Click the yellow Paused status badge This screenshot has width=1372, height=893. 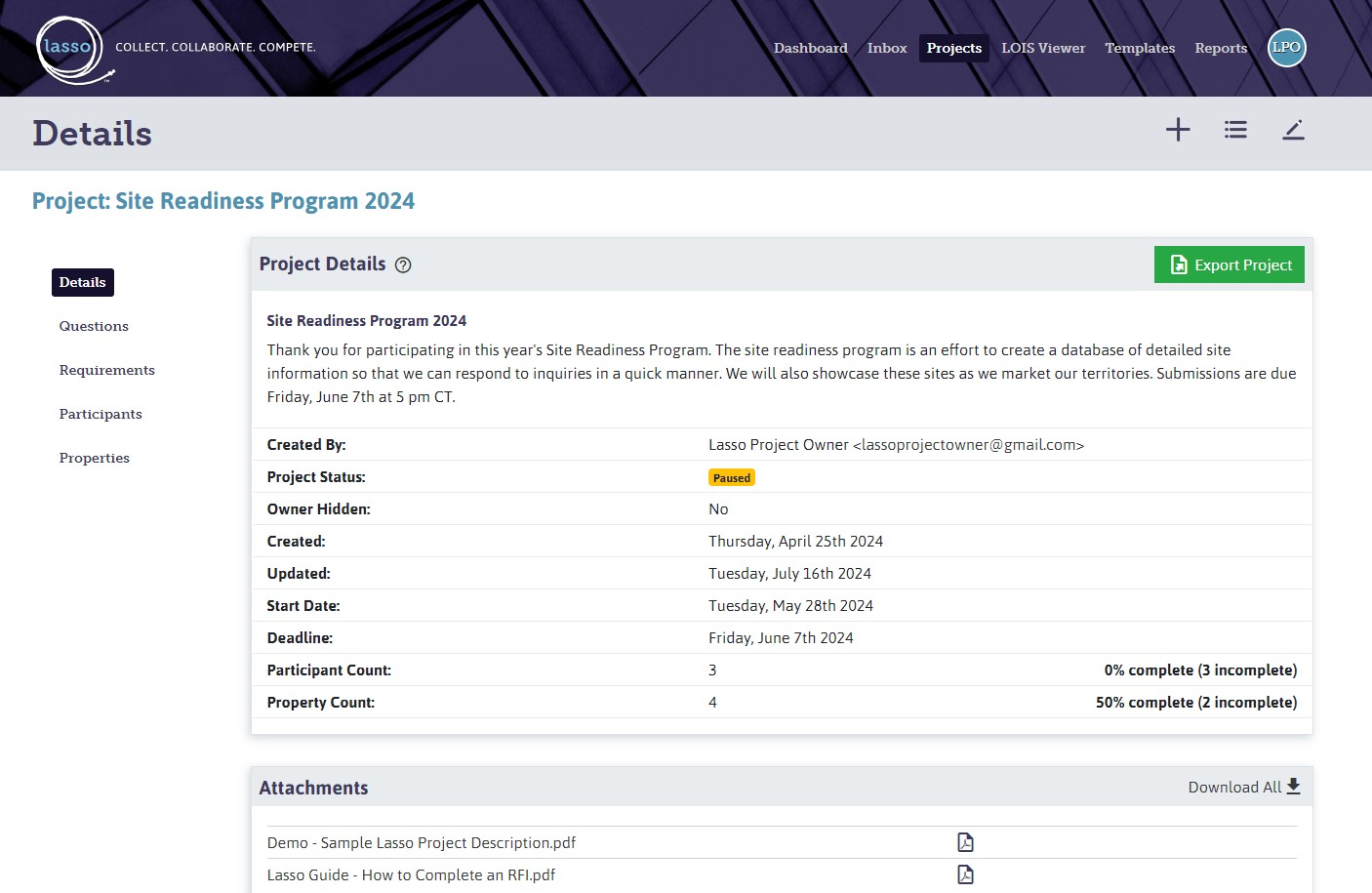pyautogui.click(x=732, y=477)
